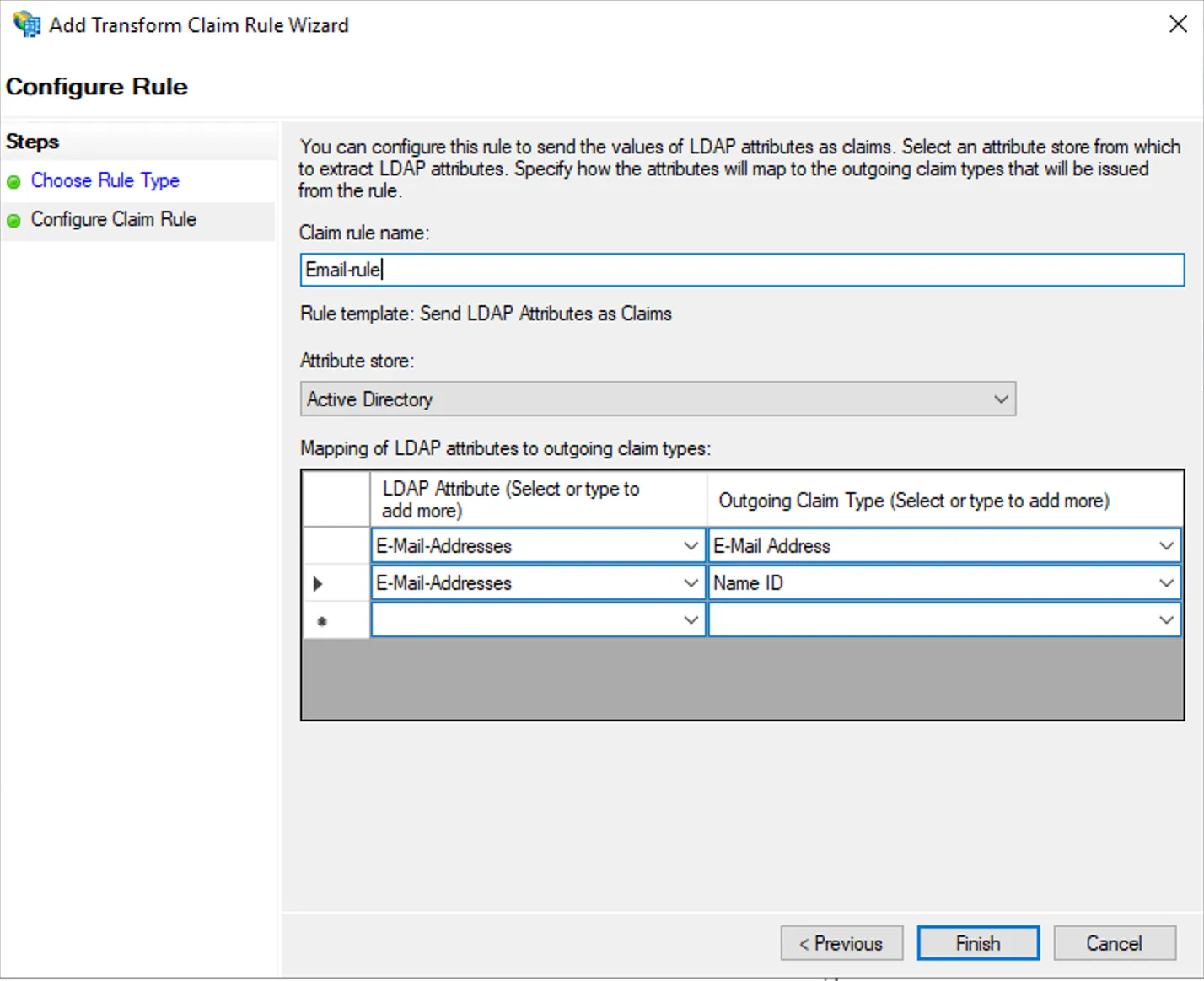This screenshot has height=981, width=1204.
Task: Select the Configure Claim Rule step
Action: tap(113, 219)
